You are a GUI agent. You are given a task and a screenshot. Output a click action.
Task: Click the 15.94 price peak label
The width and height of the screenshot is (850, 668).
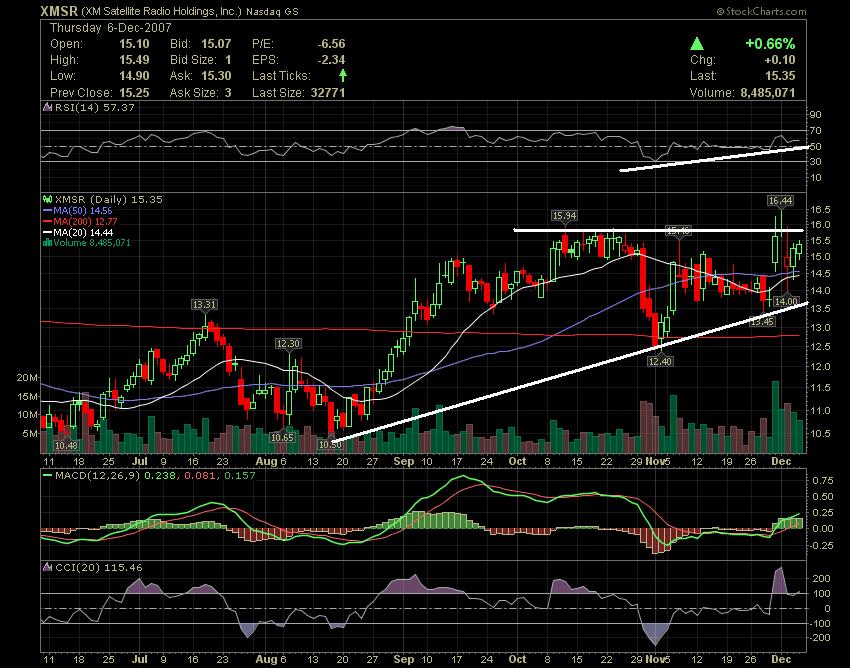[564, 216]
